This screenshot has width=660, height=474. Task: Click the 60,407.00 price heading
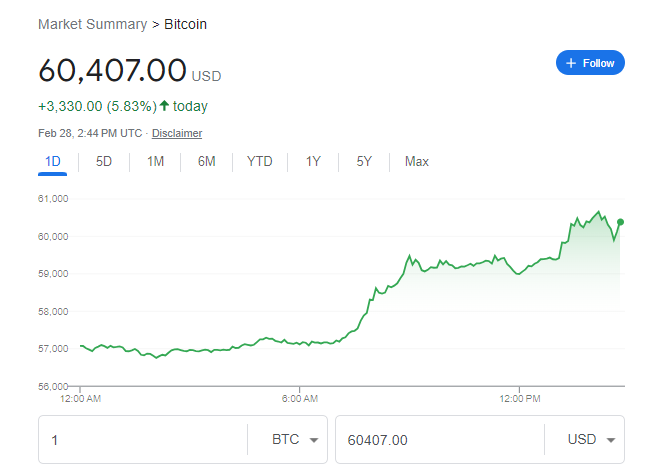[112, 71]
